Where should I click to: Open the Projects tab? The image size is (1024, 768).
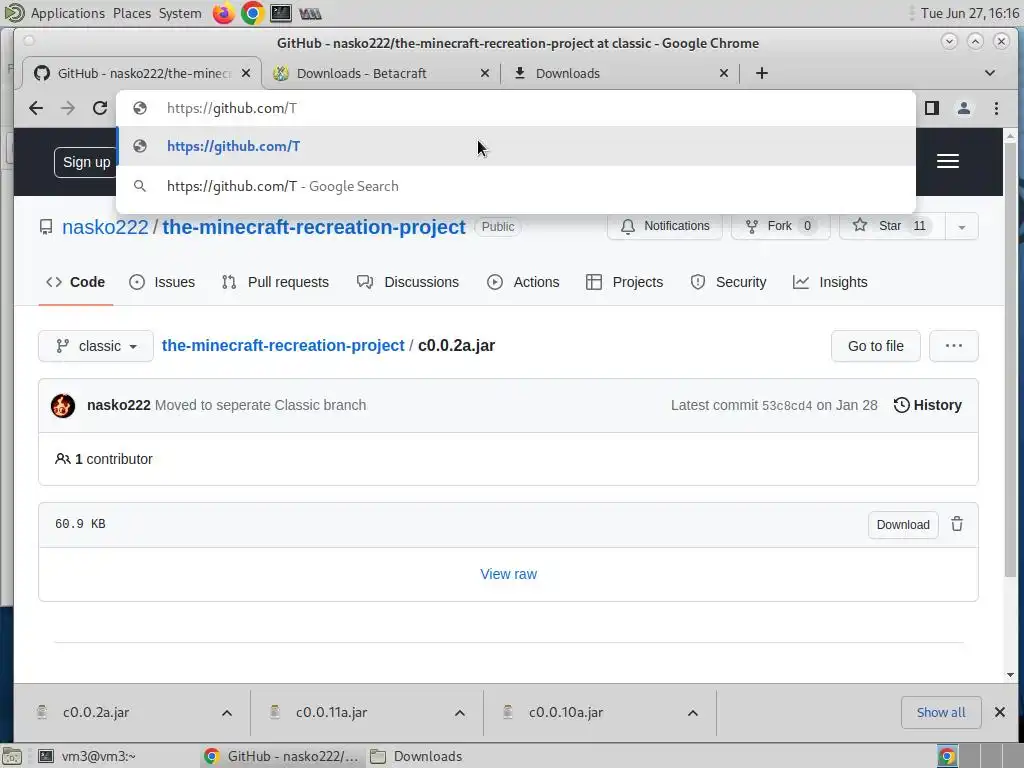[624, 282]
